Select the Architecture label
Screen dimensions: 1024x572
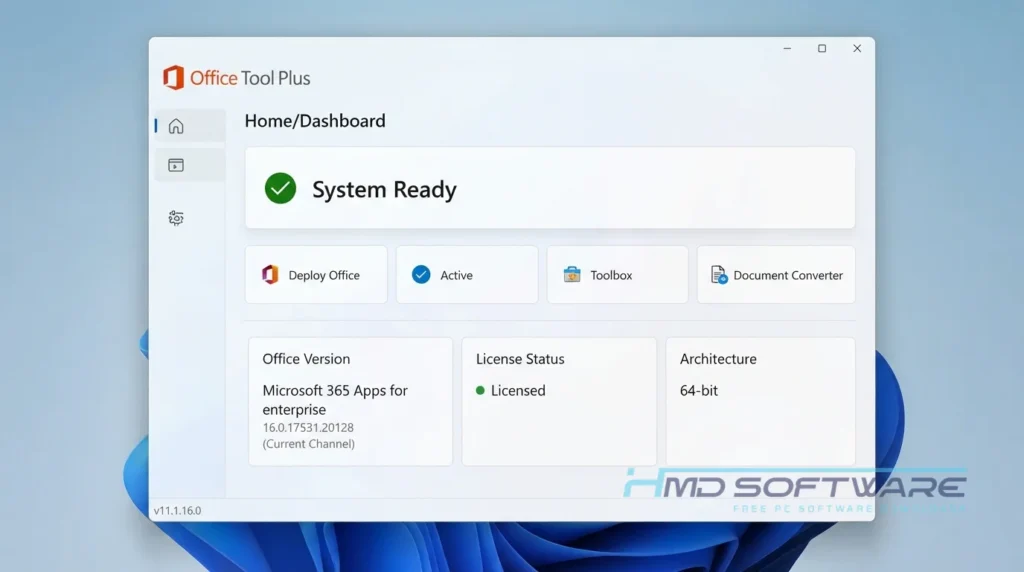(x=718, y=358)
